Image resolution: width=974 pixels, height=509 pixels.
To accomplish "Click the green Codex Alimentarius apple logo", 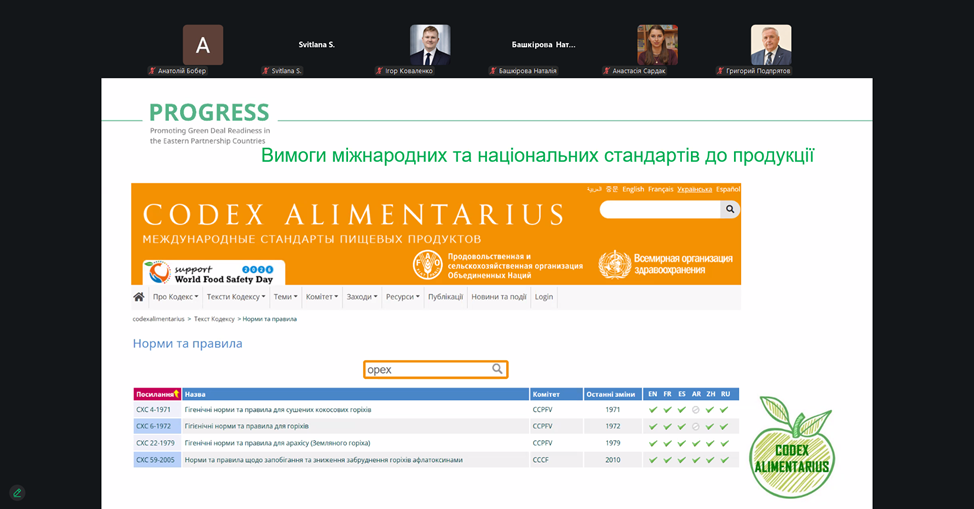I will click(x=791, y=447).
